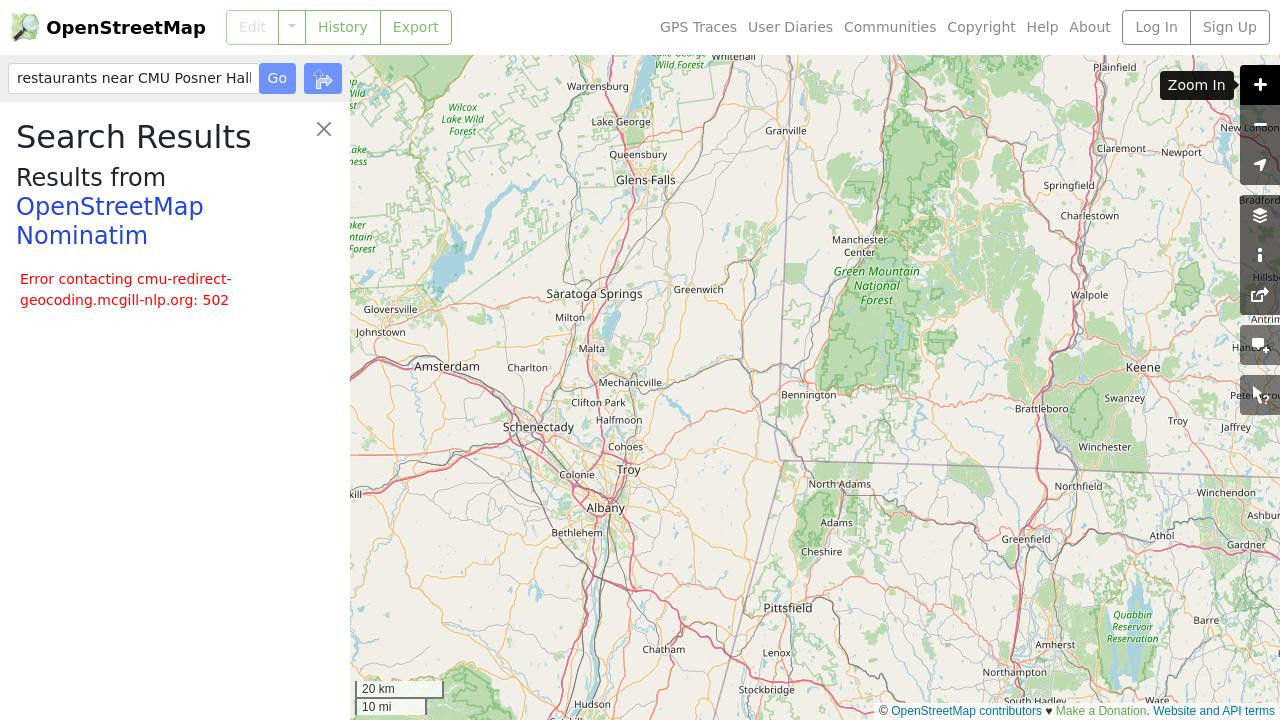Open the About page
The width and height of the screenshot is (1280, 720).
coord(1090,27)
